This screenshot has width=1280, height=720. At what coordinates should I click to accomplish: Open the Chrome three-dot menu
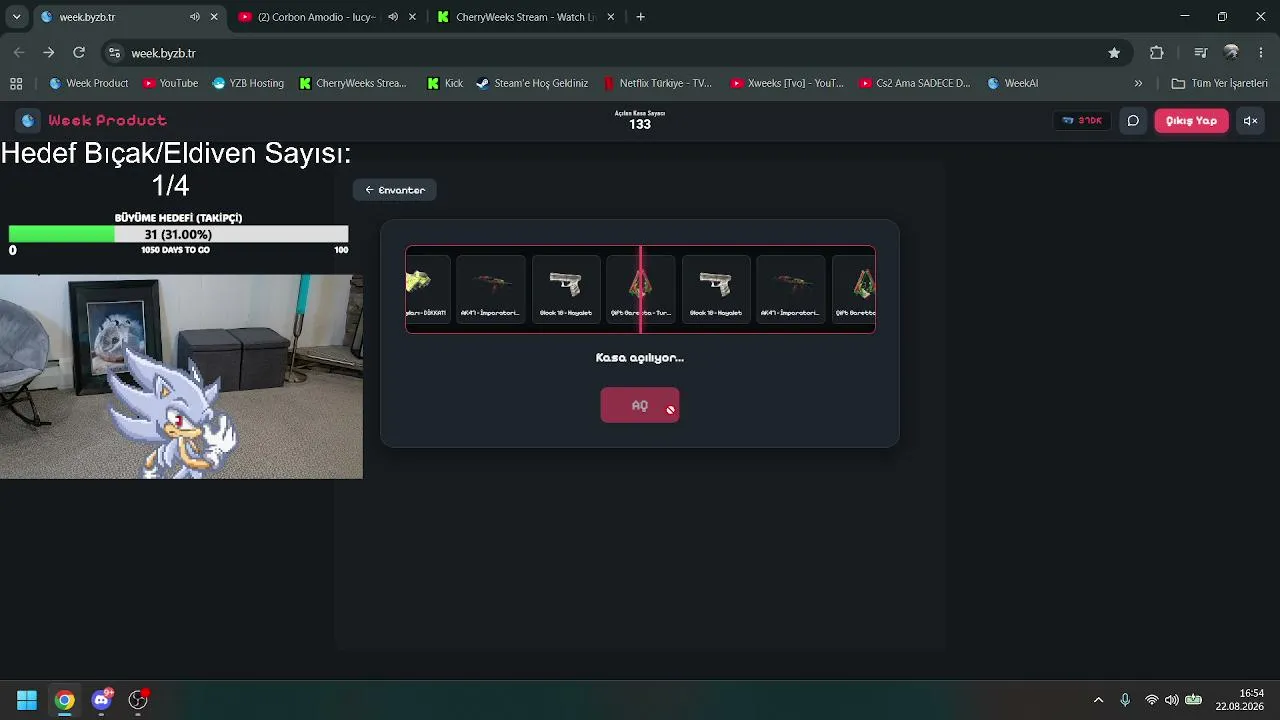click(1260, 53)
